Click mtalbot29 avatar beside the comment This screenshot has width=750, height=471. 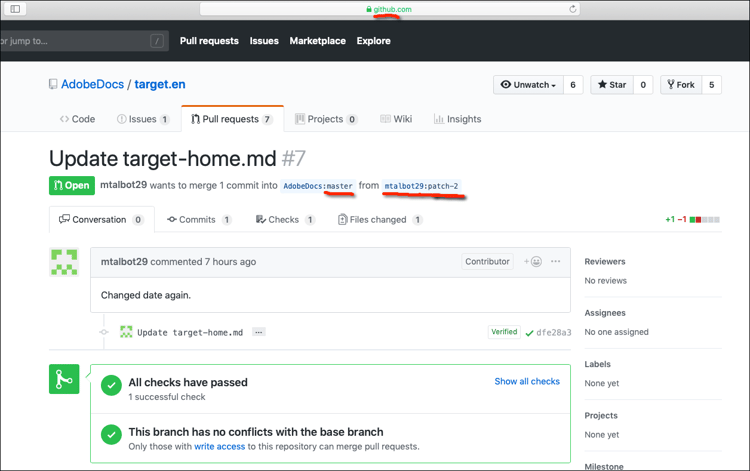(64, 262)
